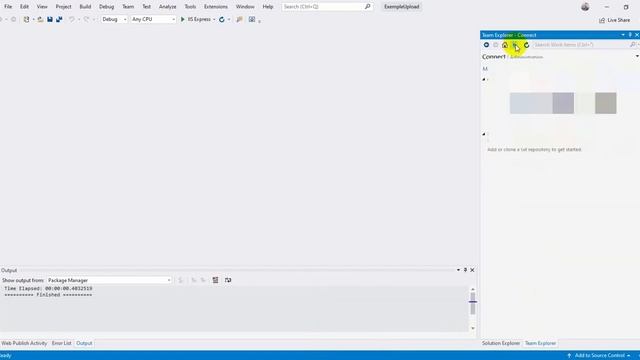Collapse the local Git repositories section
The width and height of the screenshot is (640, 360).
[484, 134]
